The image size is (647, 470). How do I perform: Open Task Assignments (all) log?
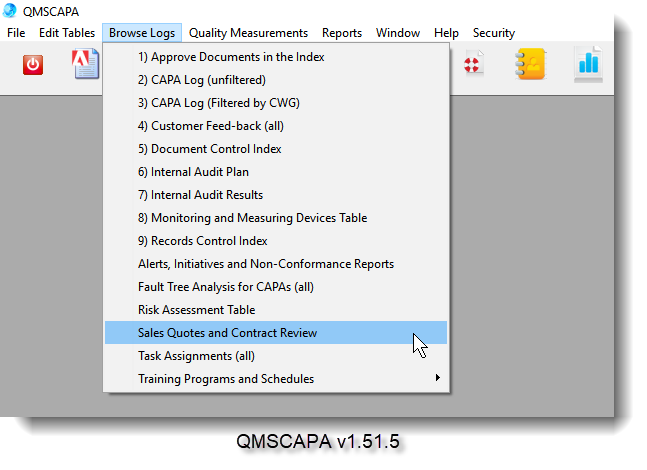tap(196, 356)
